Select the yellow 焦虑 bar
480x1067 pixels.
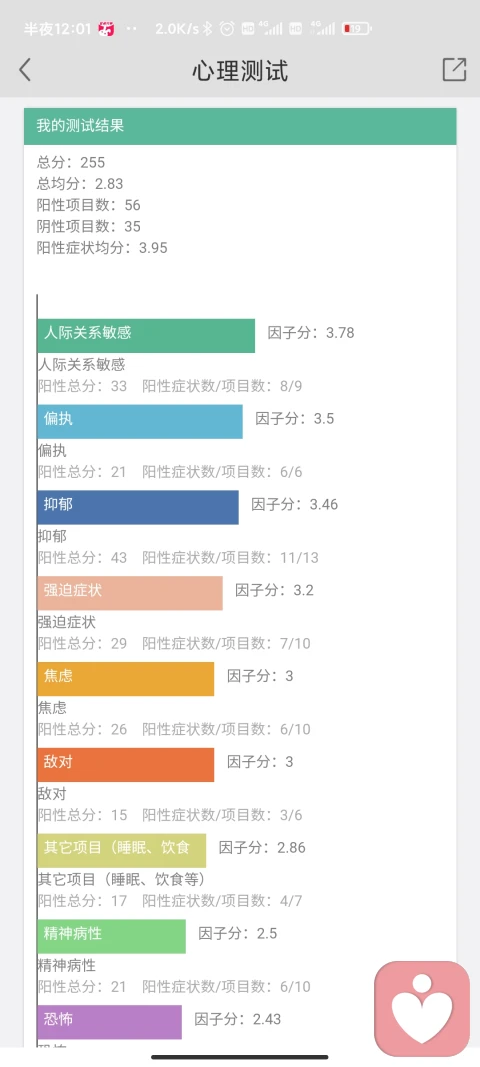[126, 678]
